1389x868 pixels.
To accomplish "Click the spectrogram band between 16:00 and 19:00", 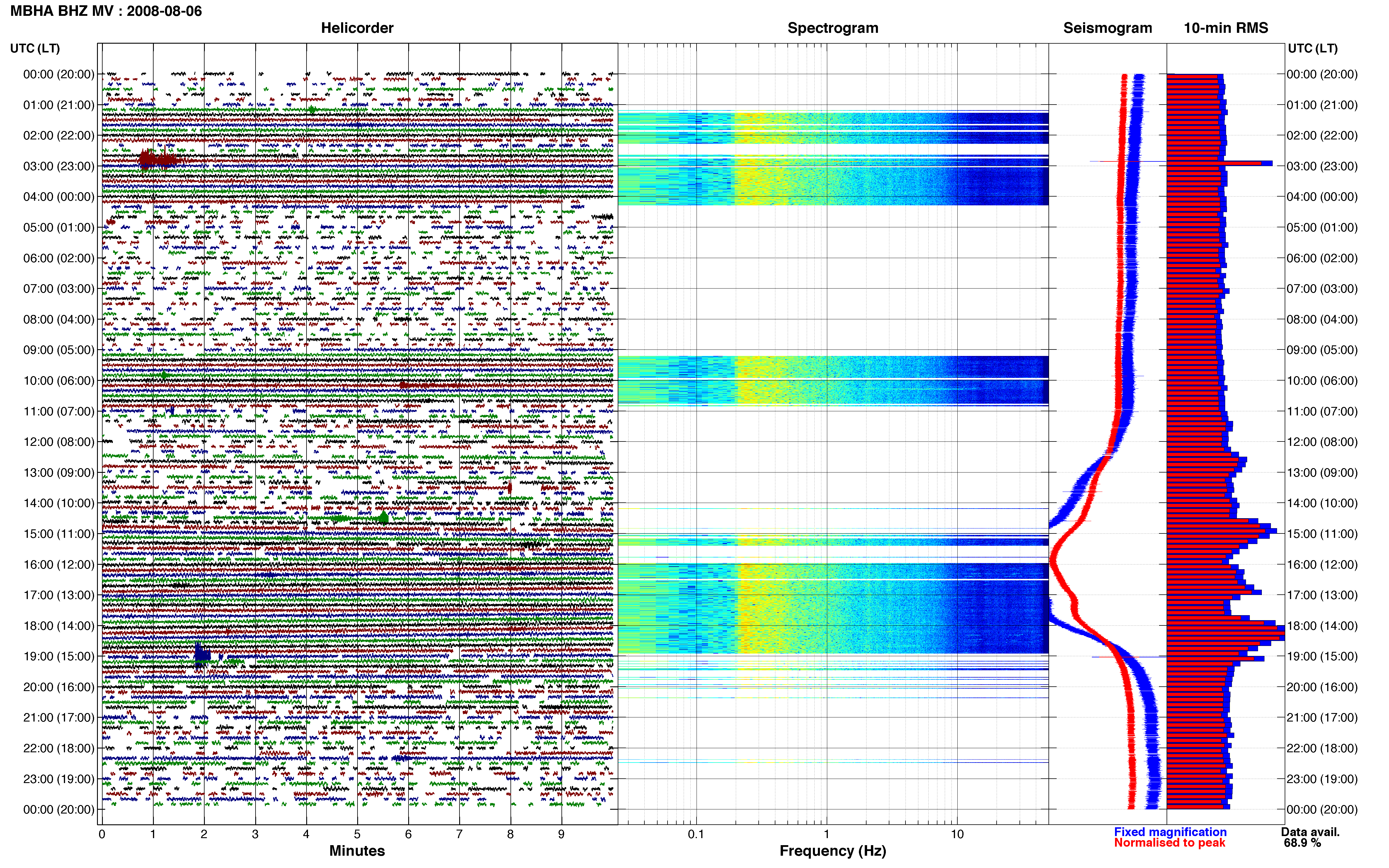I will (x=833, y=608).
